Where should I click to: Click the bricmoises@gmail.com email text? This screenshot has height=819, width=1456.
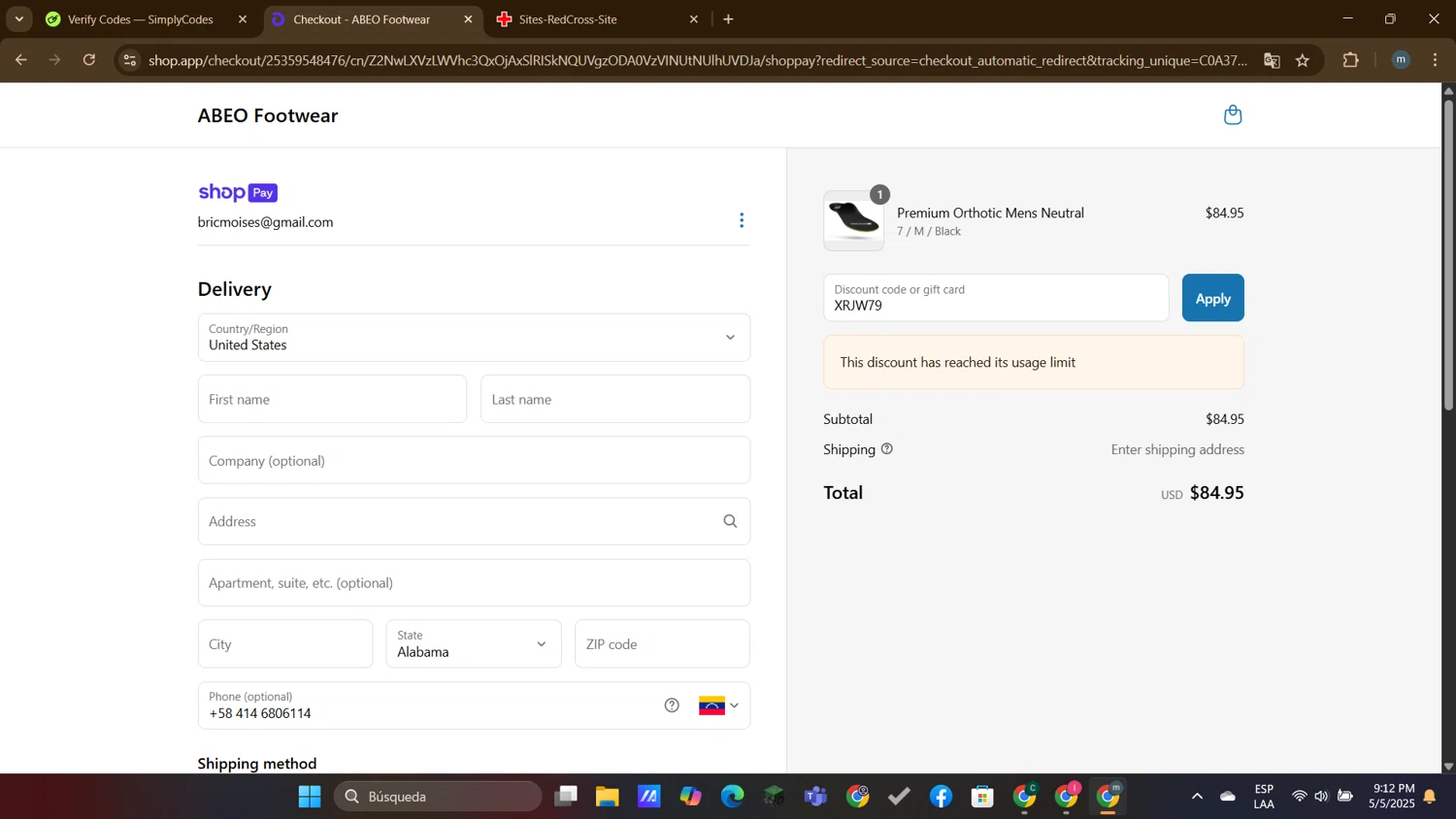(x=265, y=222)
